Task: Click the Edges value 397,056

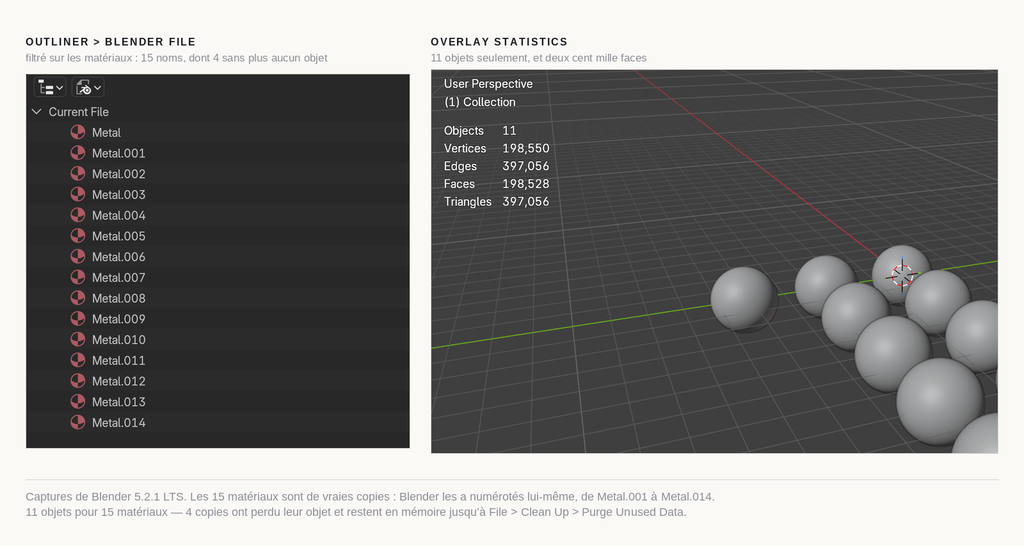Action: click(x=526, y=166)
